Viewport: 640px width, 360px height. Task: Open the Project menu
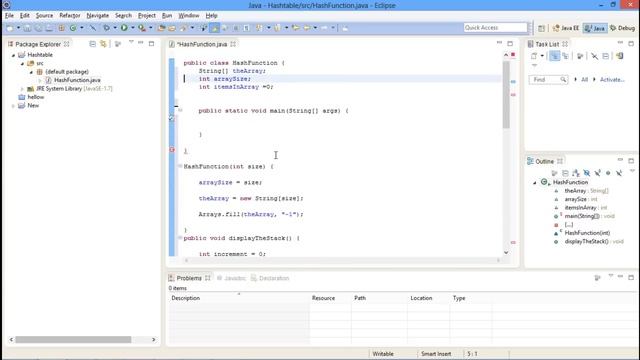click(x=147, y=16)
